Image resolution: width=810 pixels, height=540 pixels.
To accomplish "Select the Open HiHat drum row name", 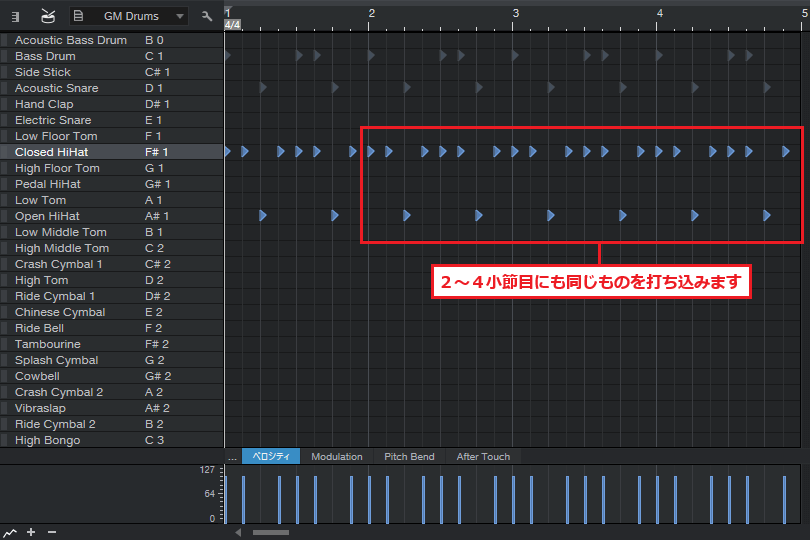I will [x=47, y=216].
